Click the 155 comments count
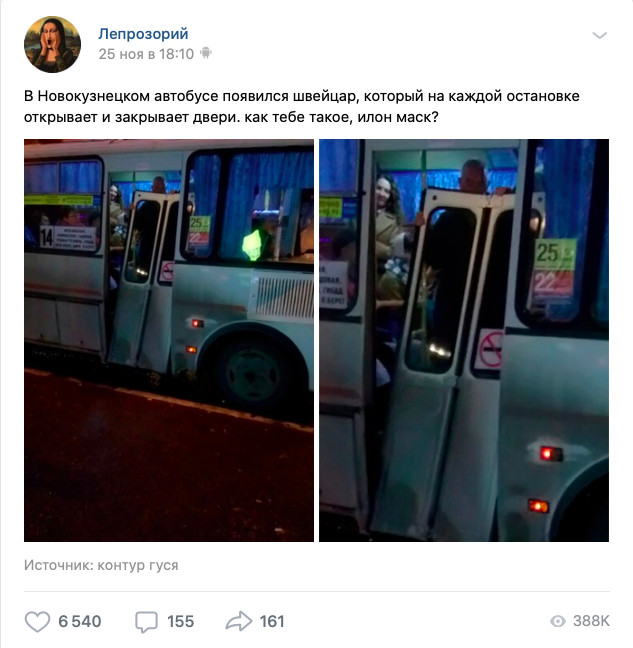This screenshot has width=633, height=648. (x=181, y=621)
